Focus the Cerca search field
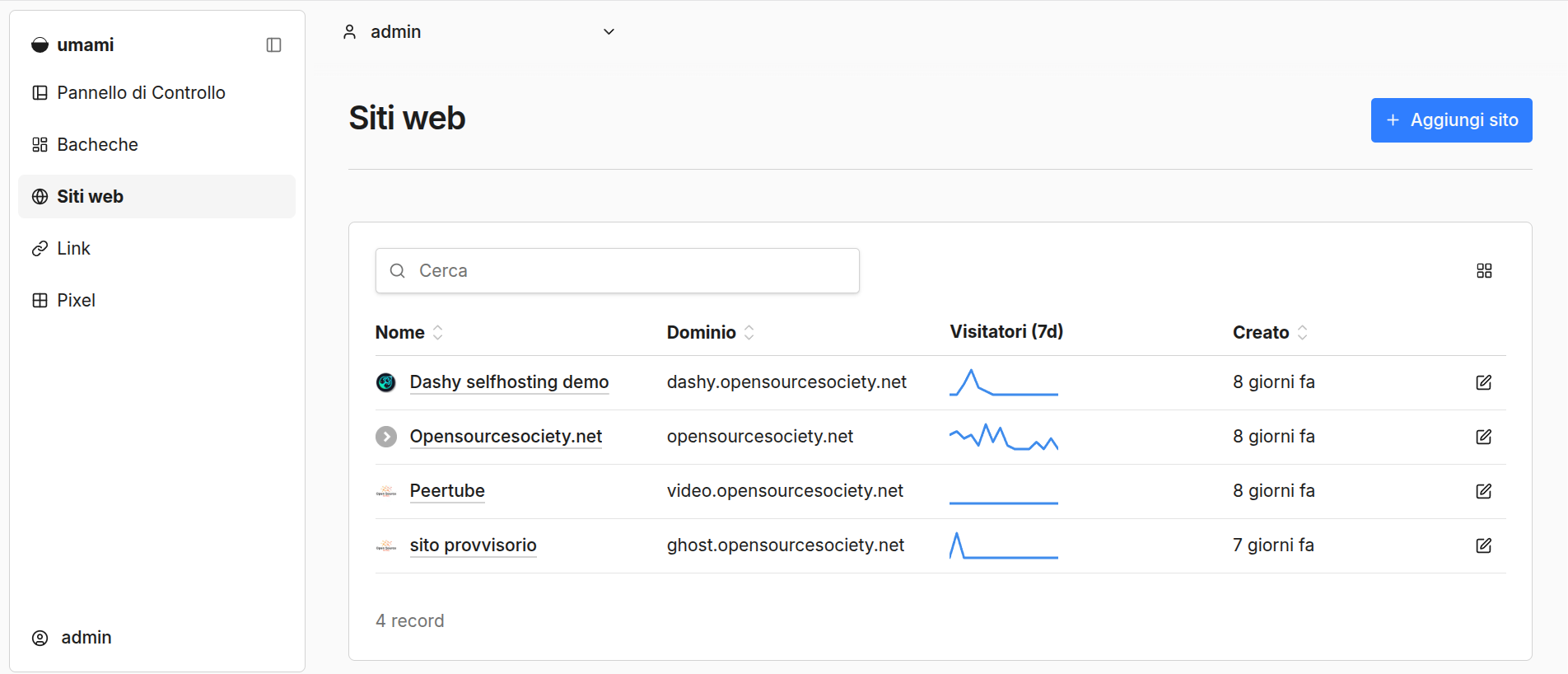This screenshot has height=674, width=1568. click(x=618, y=270)
